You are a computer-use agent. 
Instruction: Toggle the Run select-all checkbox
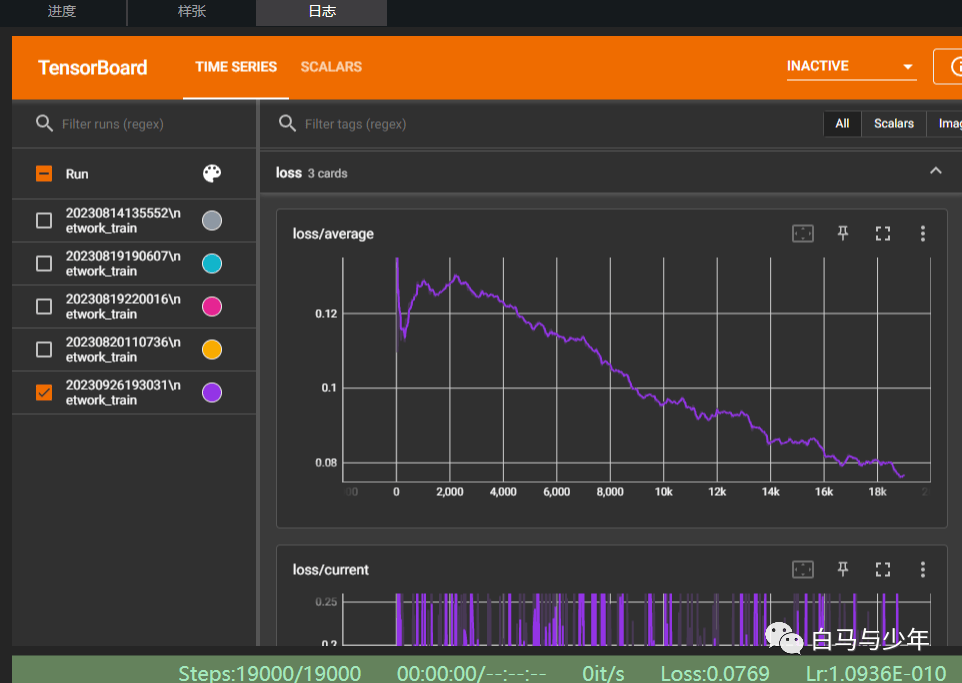tap(44, 174)
